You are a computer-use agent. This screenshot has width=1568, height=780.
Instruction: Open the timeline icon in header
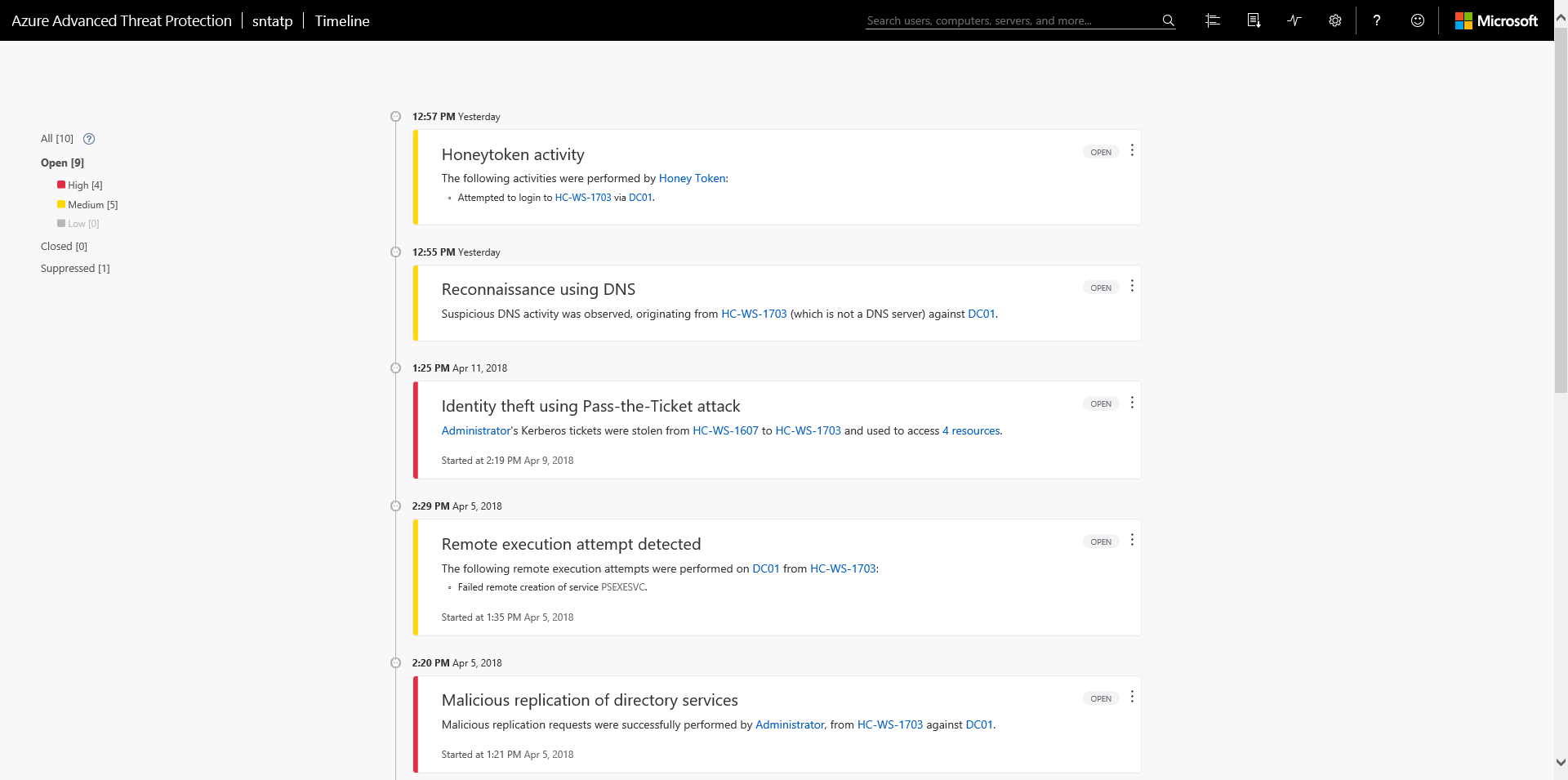point(1213,20)
